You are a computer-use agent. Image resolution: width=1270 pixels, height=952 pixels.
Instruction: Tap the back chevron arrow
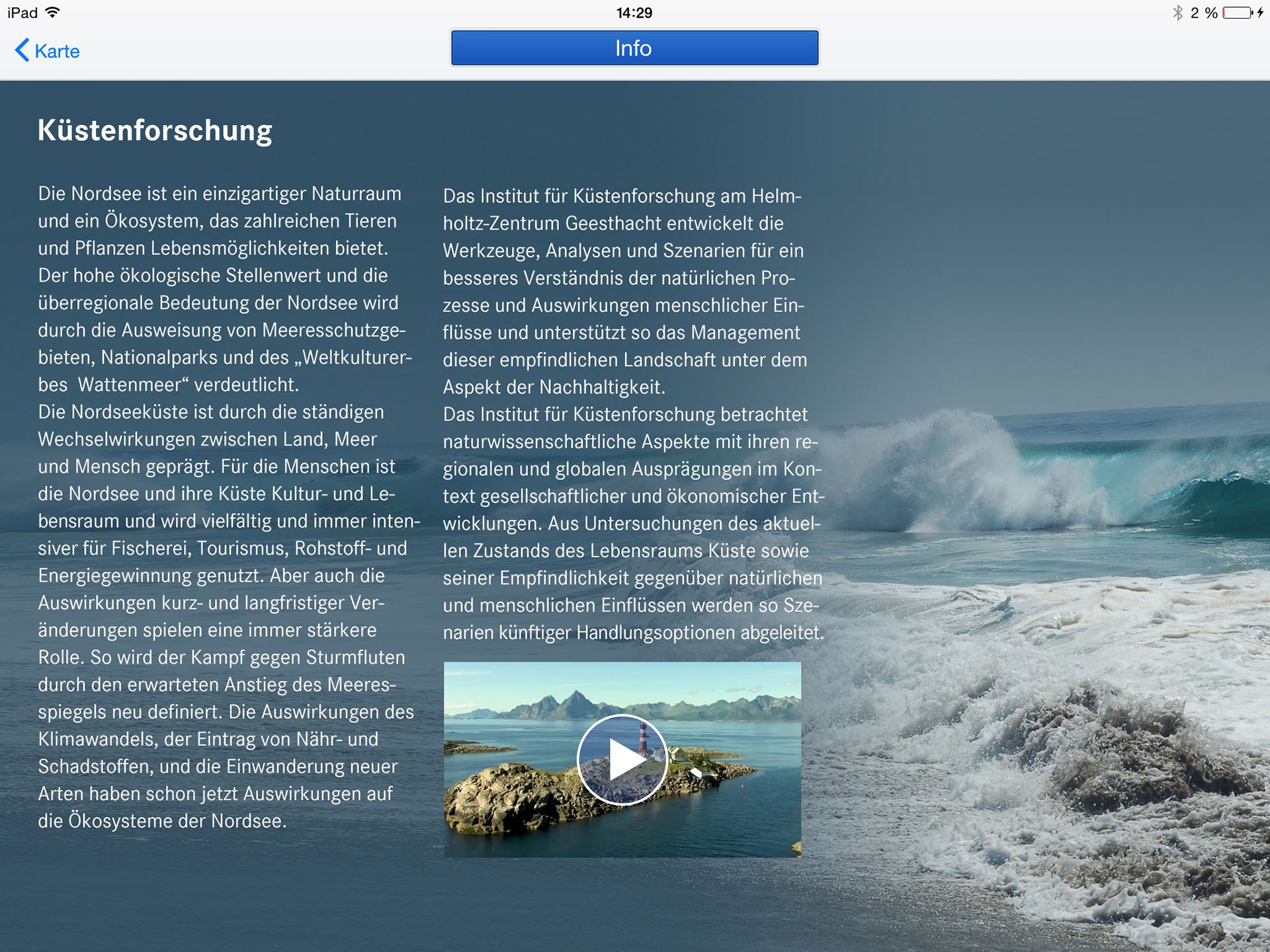(x=22, y=50)
